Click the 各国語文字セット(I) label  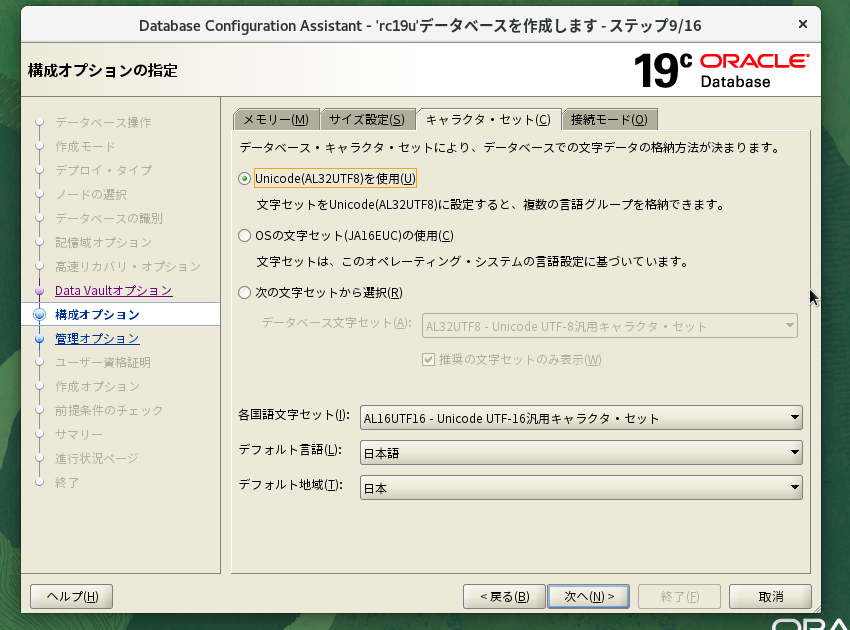pos(294,415)
